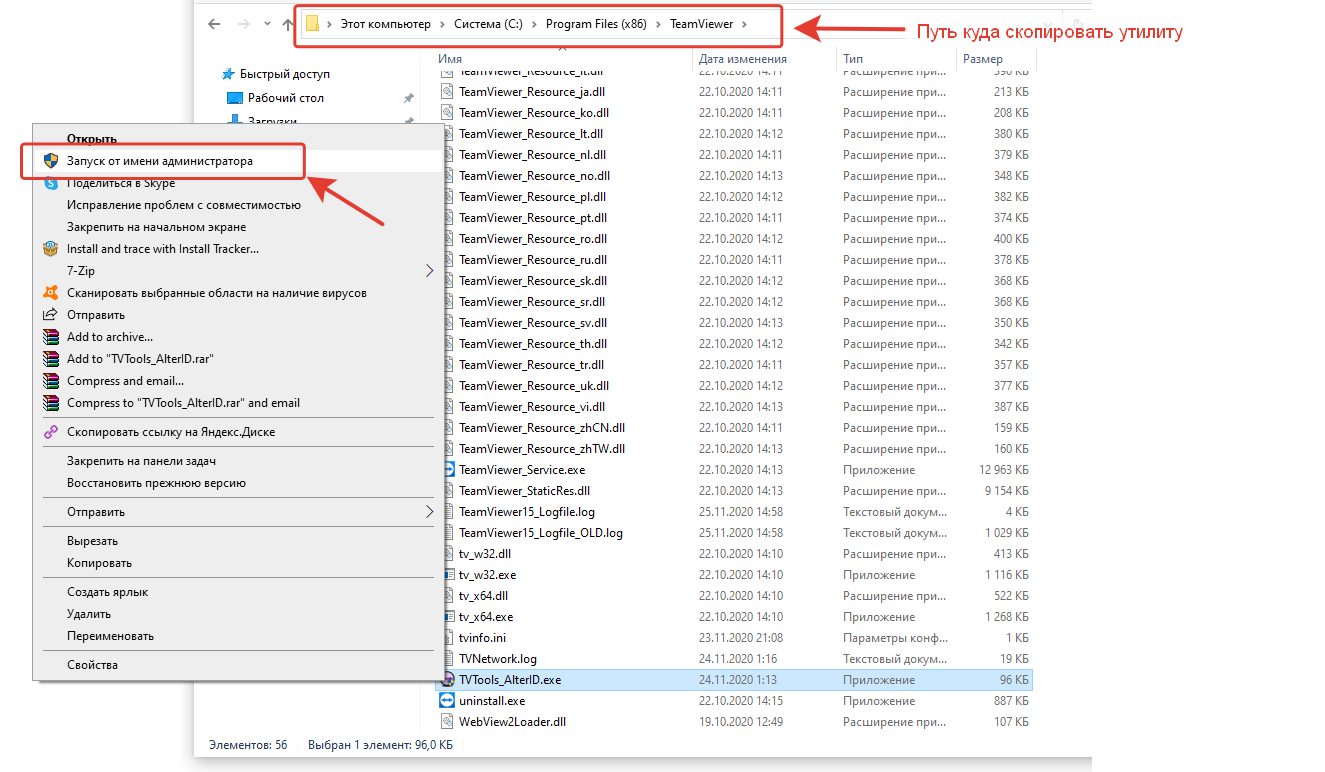Select Открыть in the context menu

tap(92, 139)
